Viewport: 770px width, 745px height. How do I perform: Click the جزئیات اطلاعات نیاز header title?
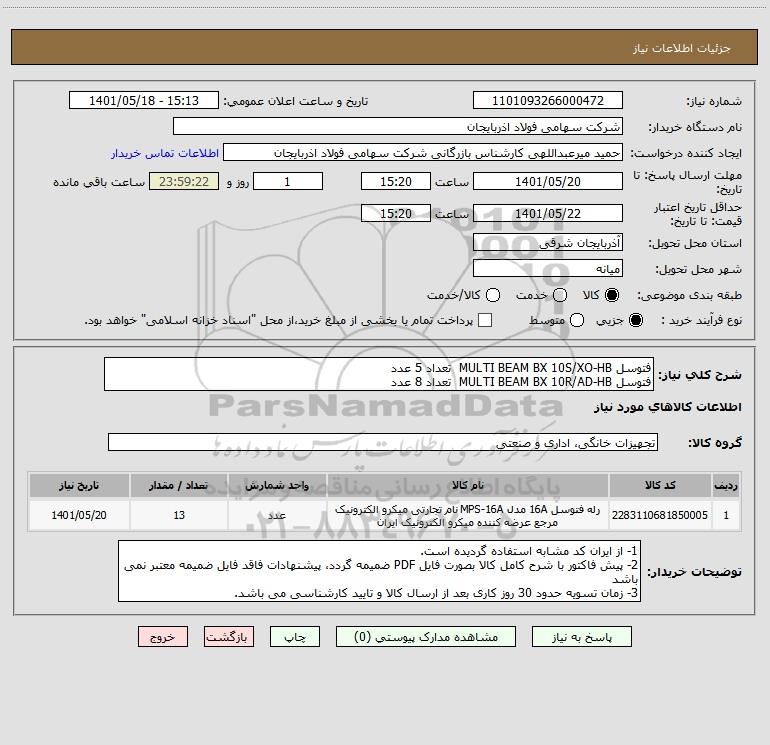pyautogui.click(x=681, y=48)
